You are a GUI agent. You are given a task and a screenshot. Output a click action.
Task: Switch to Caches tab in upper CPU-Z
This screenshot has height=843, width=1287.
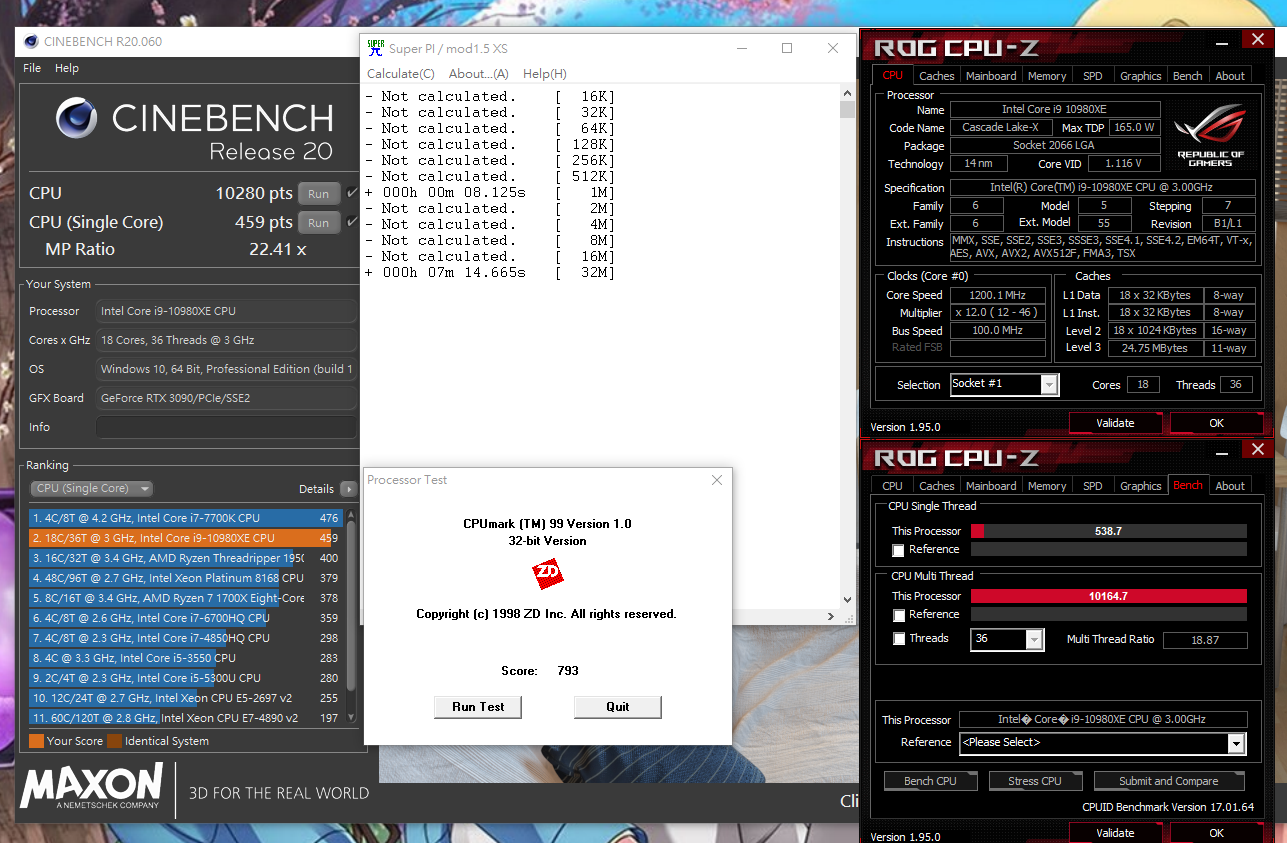coord(937,76)
